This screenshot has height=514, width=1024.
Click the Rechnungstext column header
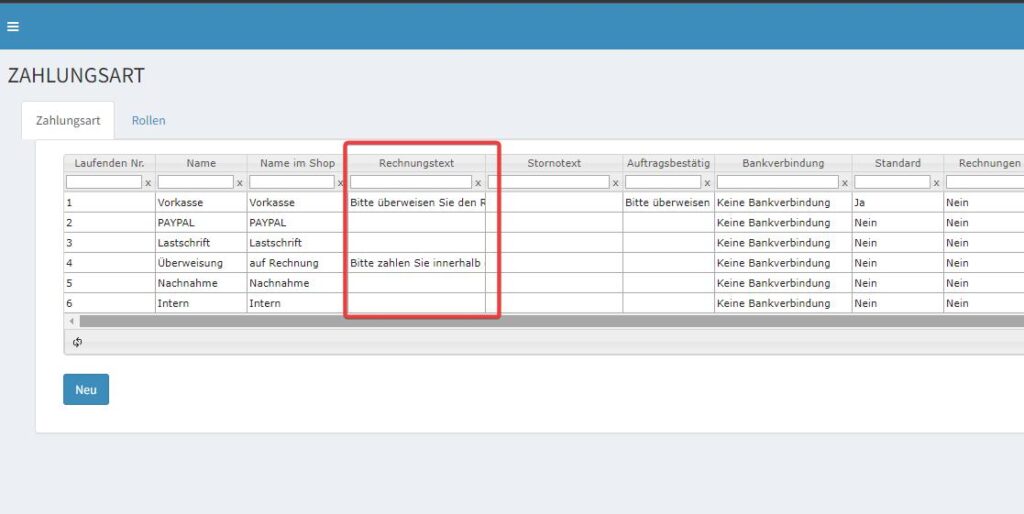point(416,163)
